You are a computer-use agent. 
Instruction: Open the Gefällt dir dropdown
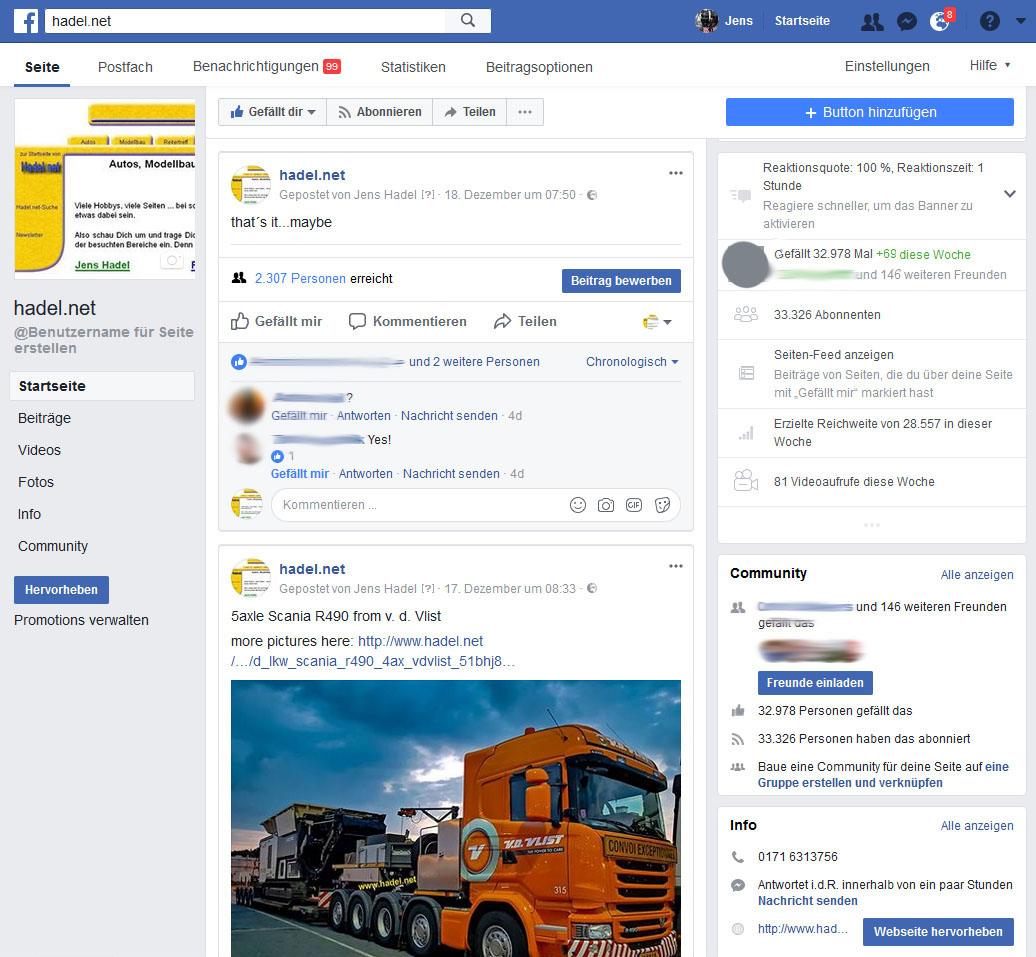272,112
